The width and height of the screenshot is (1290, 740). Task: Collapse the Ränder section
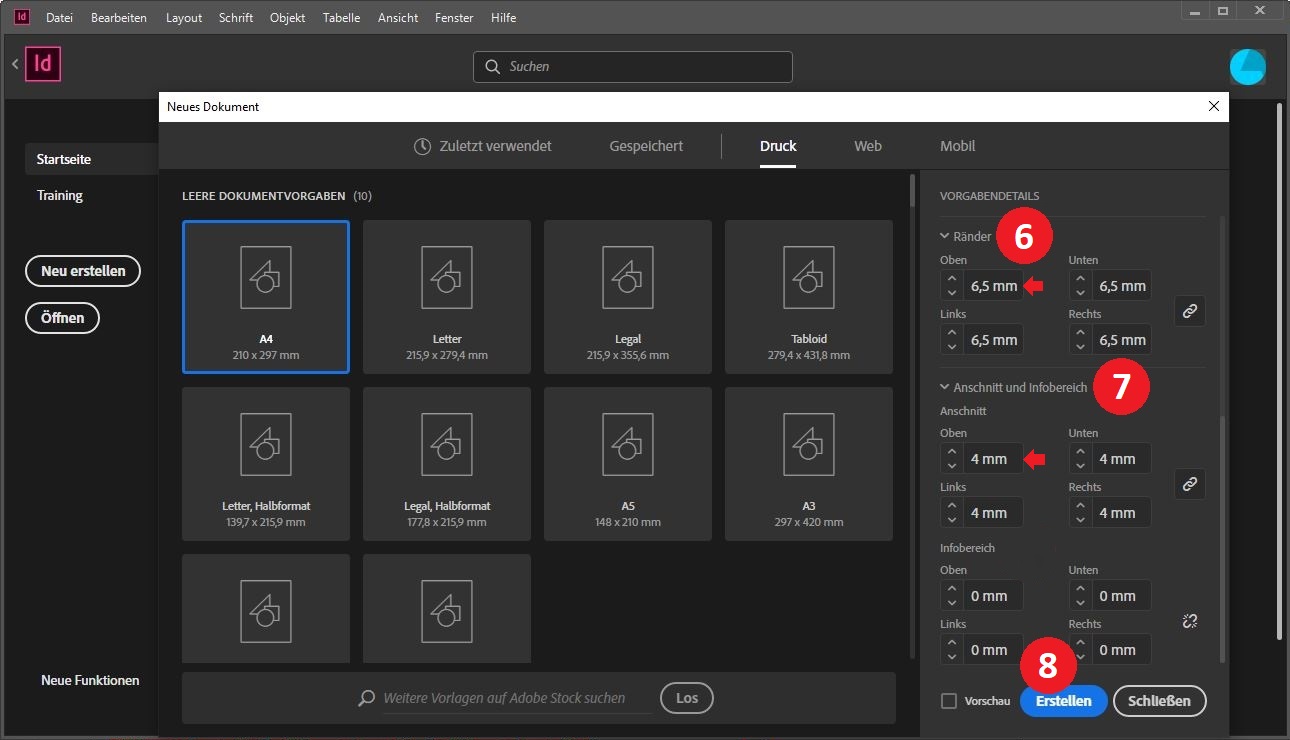(945, 237)
